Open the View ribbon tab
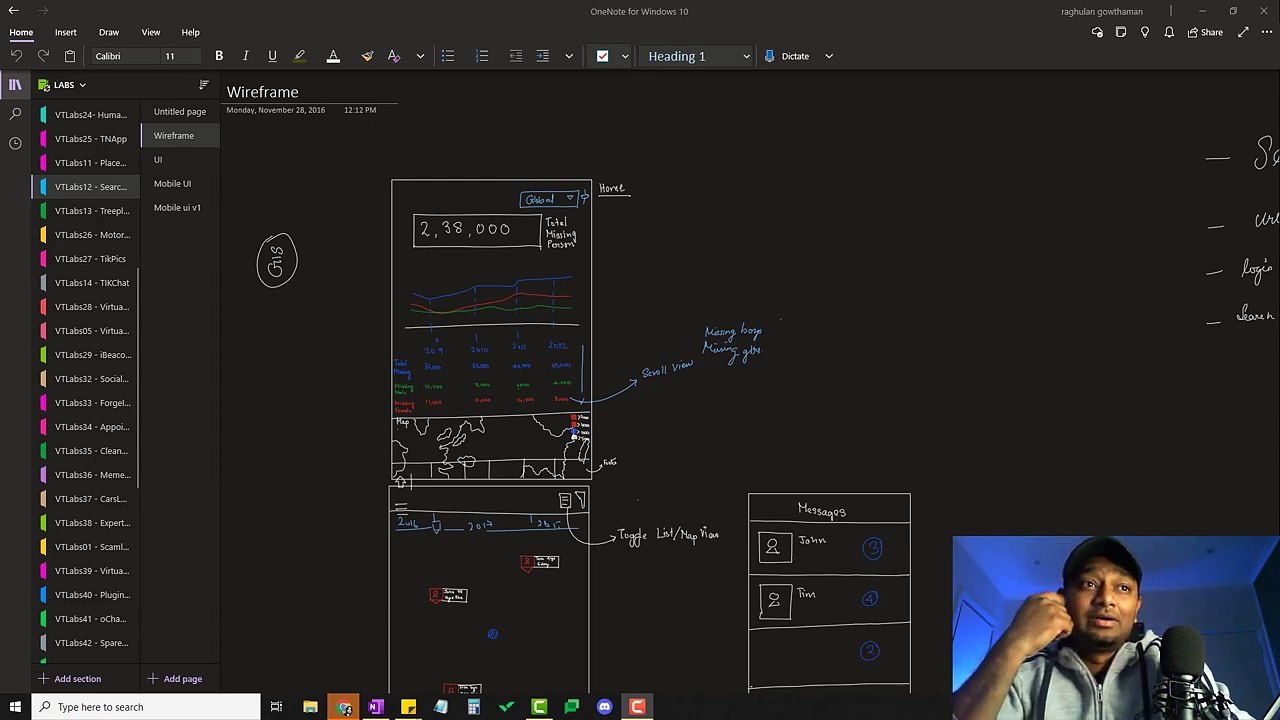 click(x=151, y=32)
